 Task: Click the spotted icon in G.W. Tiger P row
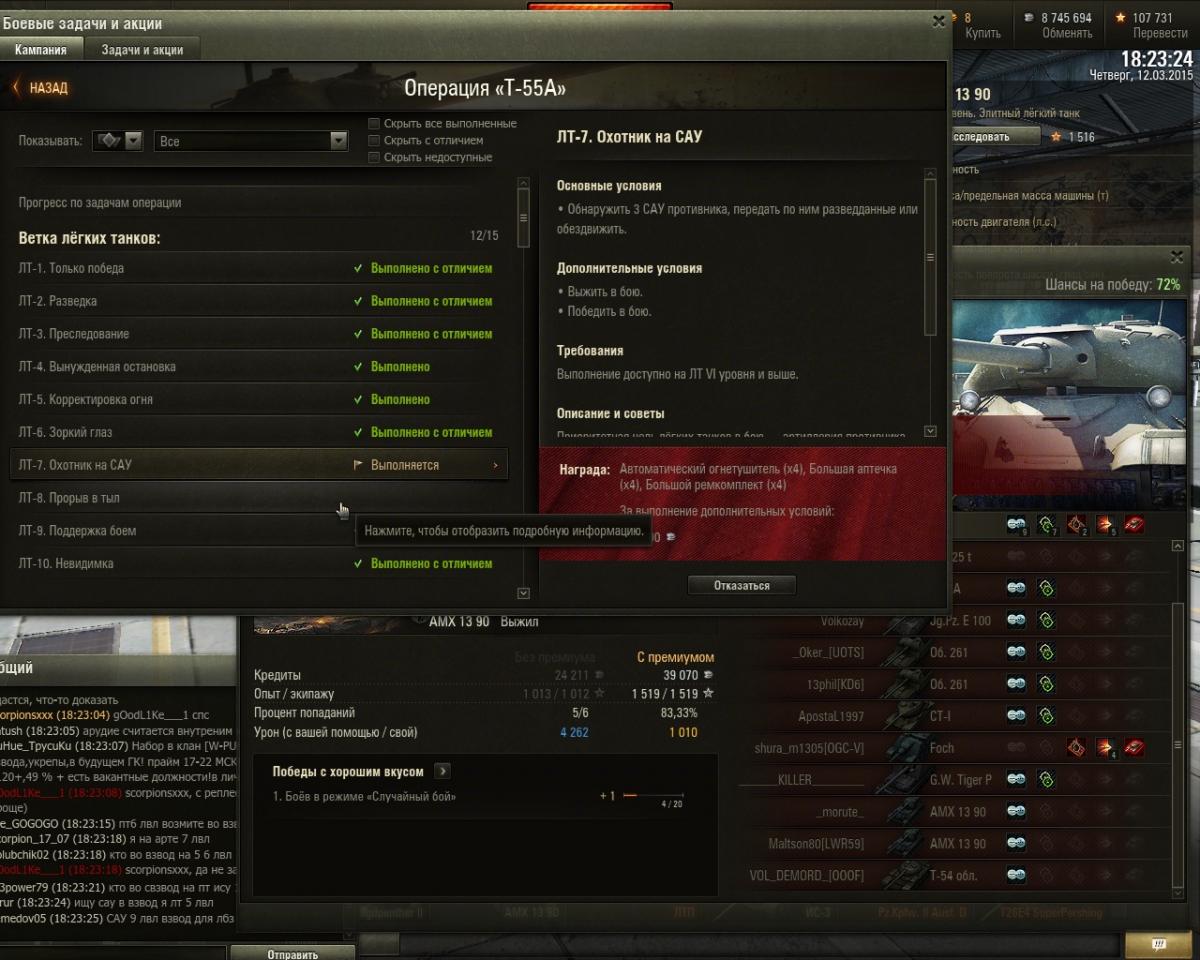coord(1016,779)
